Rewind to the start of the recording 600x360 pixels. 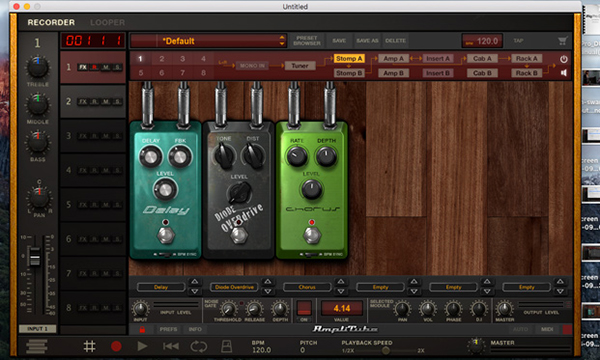pos(171,346)
